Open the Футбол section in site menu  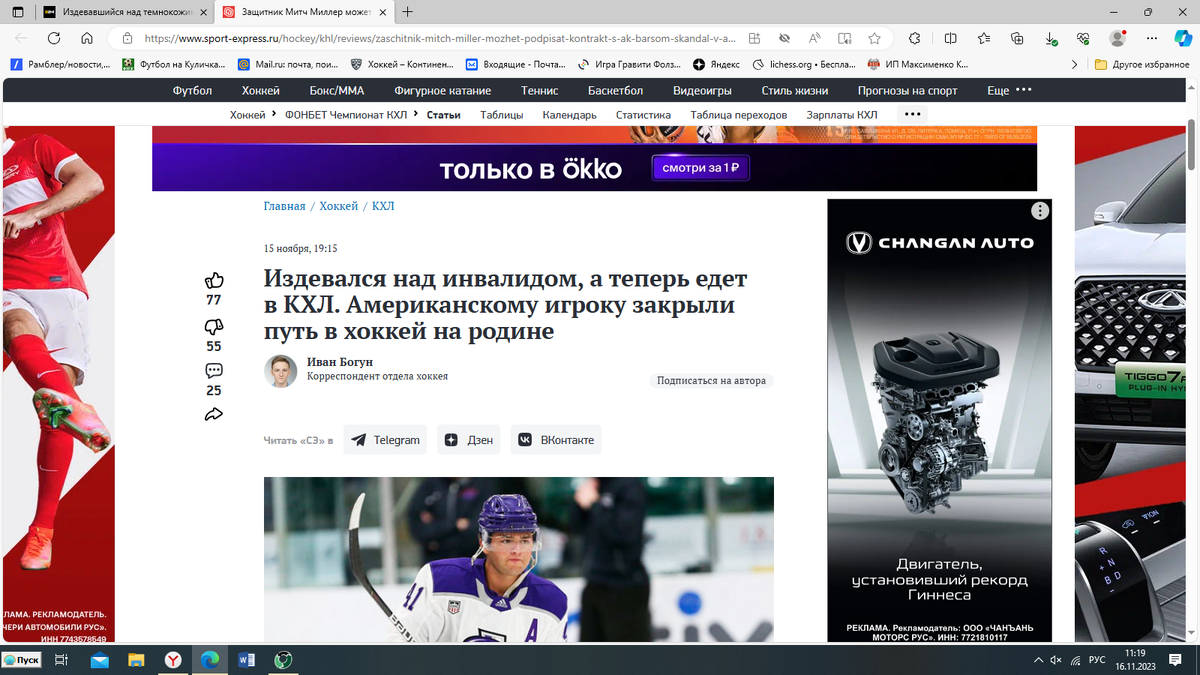click(192, 90)
